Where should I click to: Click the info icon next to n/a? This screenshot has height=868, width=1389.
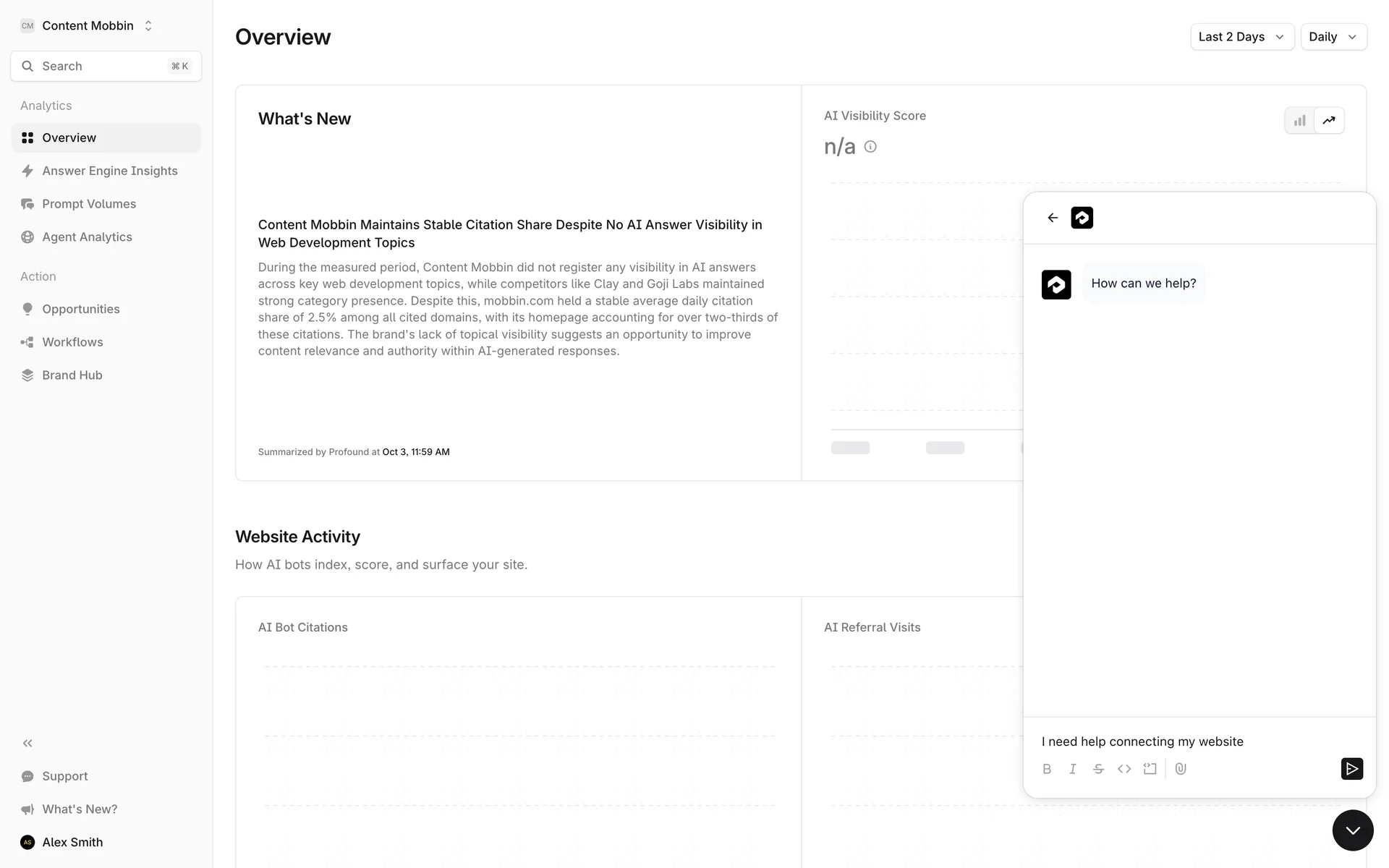[x=870, y=147]
